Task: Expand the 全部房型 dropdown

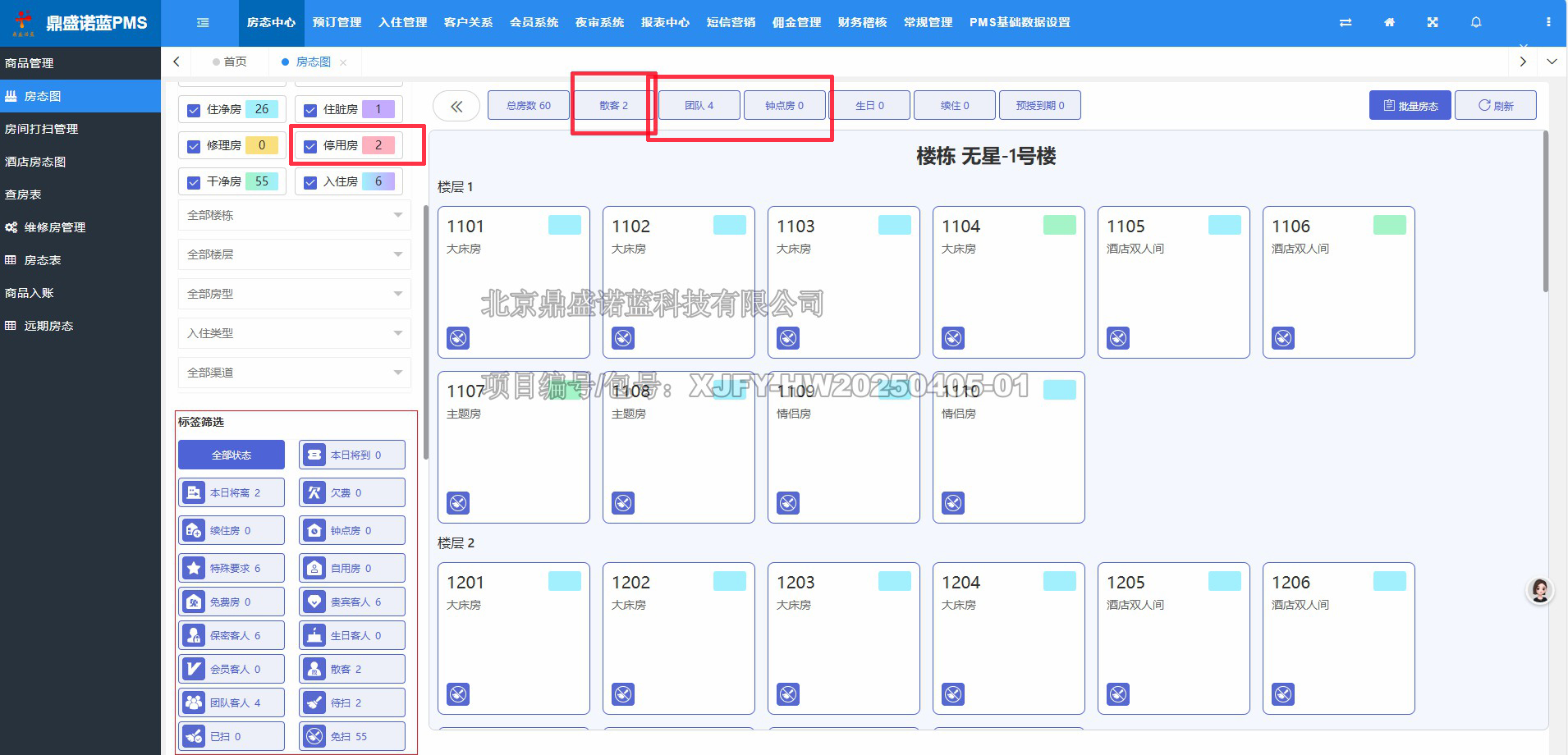Action: pyautogui.click(x=295, y=294)
